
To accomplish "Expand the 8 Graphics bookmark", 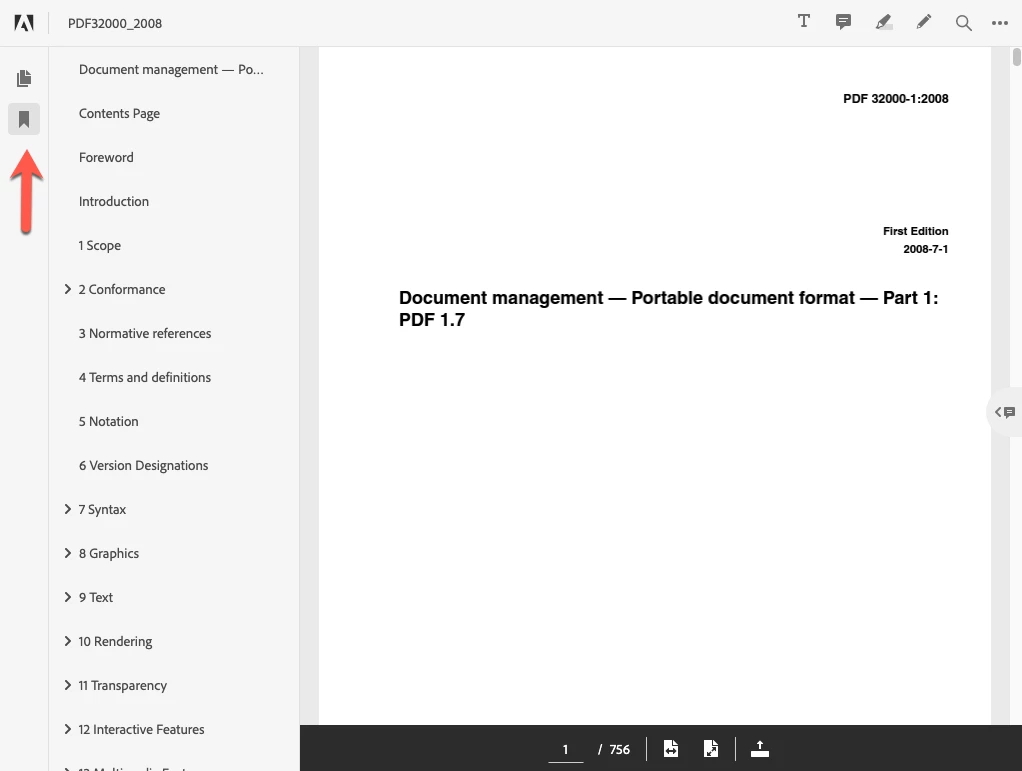I will [x=68, y=553].
